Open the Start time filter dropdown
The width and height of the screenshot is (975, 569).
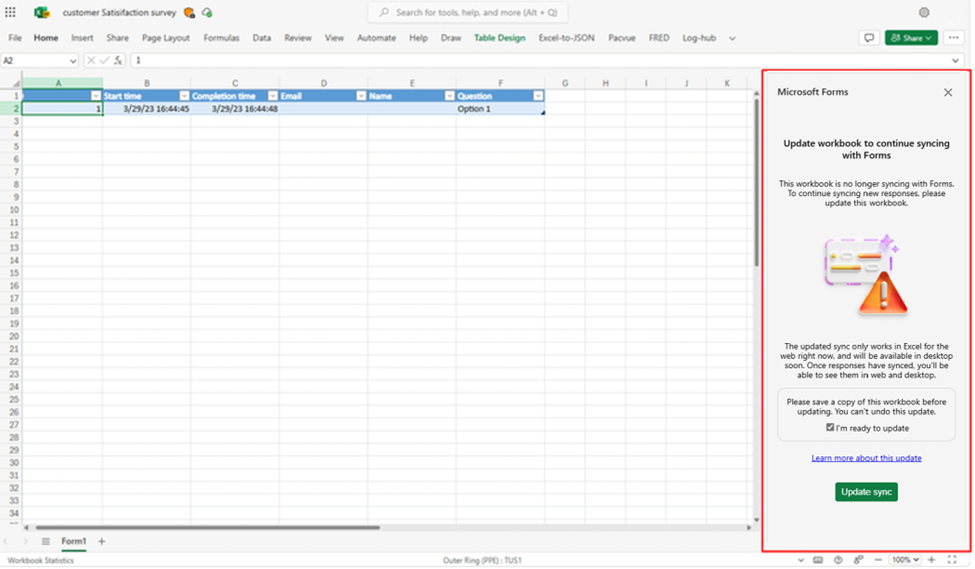(x=184, y=96)
